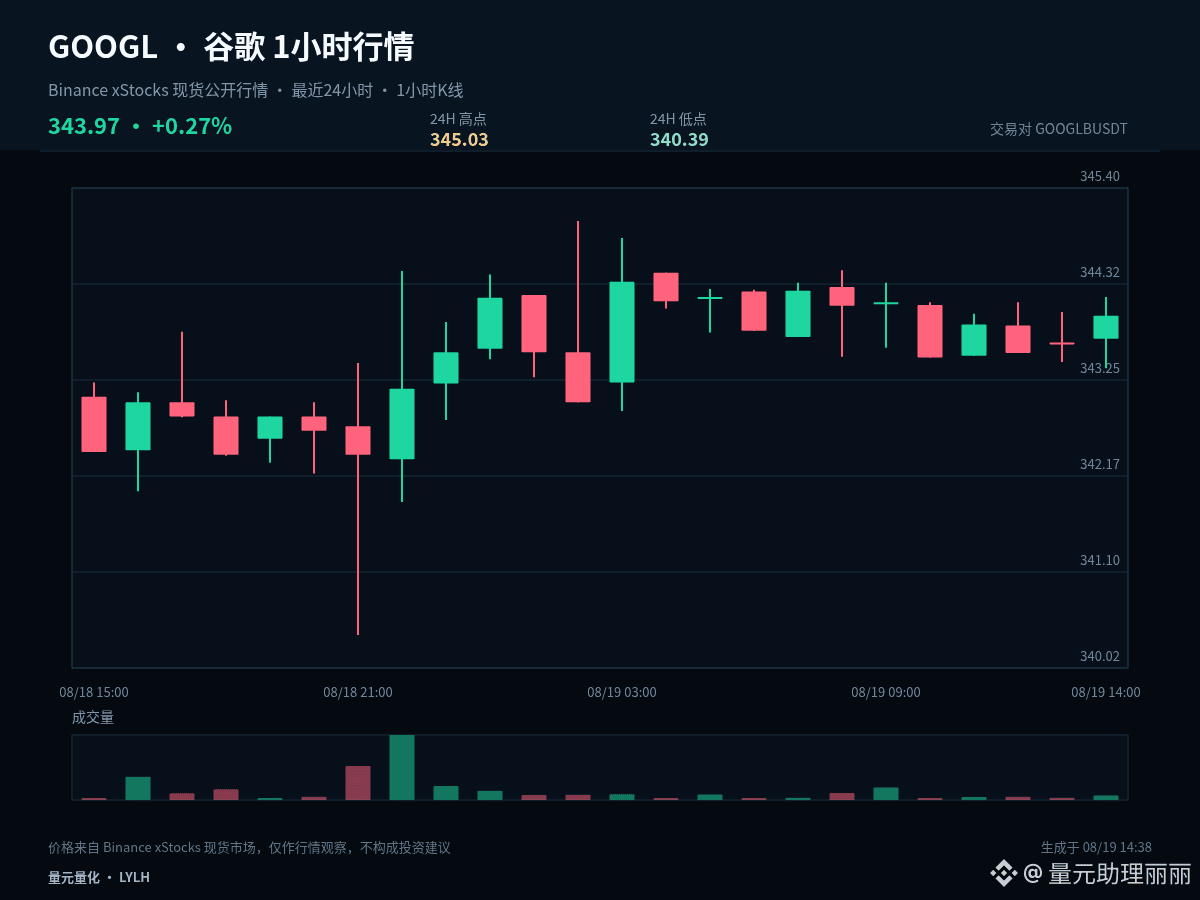Click the time label "08/19 14:00"

pos(1106,692)
